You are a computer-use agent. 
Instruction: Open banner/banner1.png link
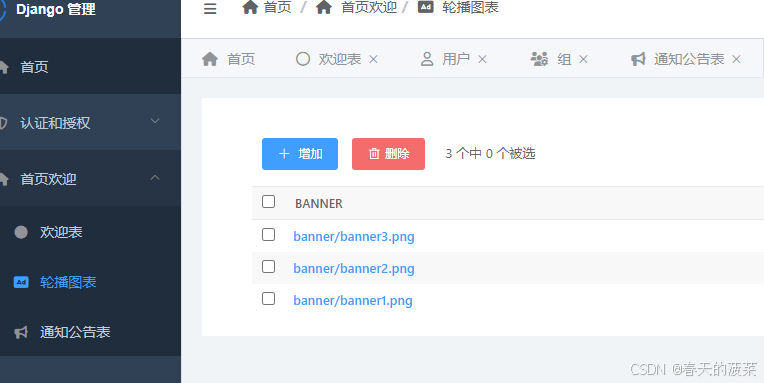tap(353, 301)
